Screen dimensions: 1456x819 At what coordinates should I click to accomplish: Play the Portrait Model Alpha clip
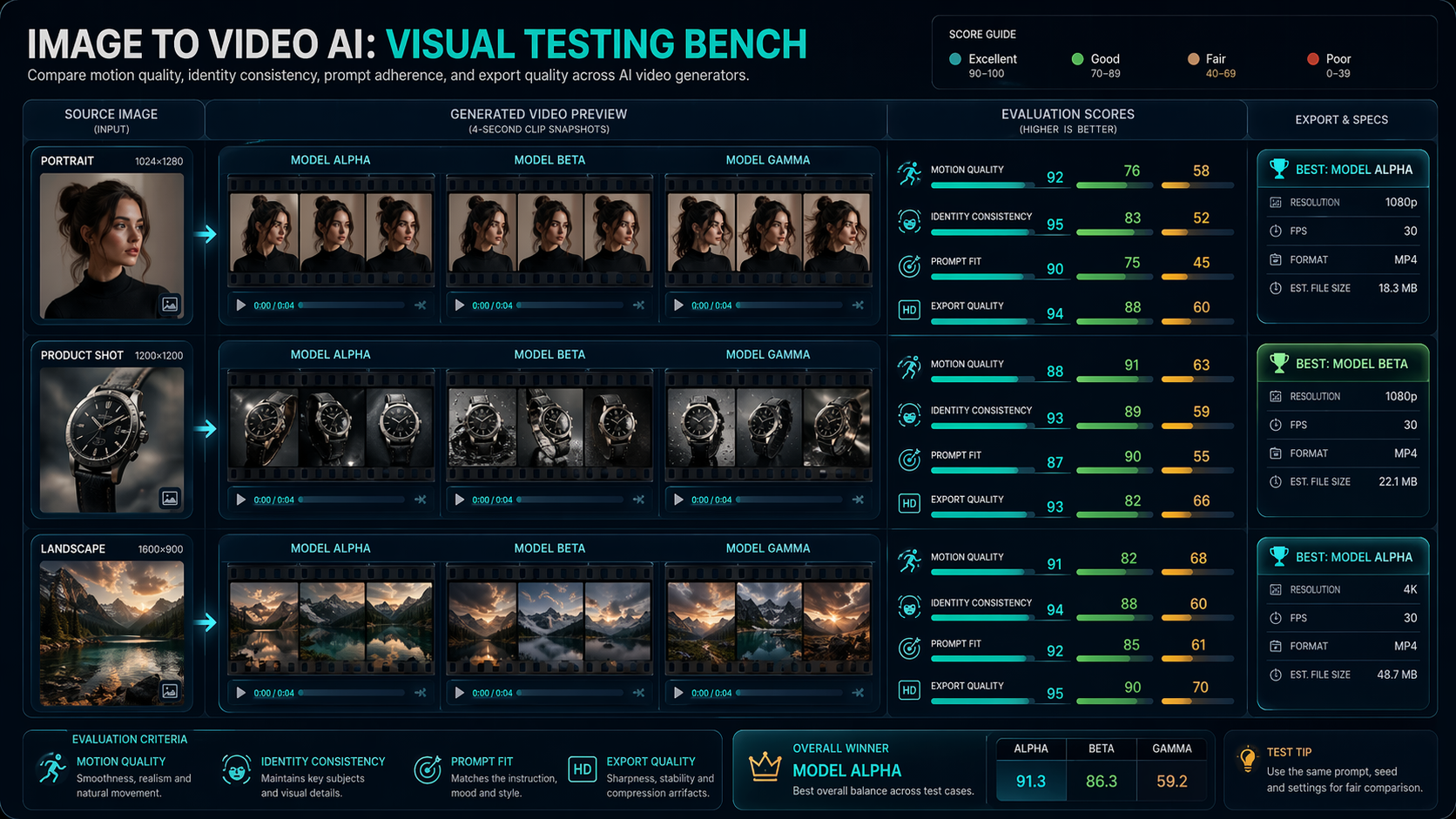[241, 305]
